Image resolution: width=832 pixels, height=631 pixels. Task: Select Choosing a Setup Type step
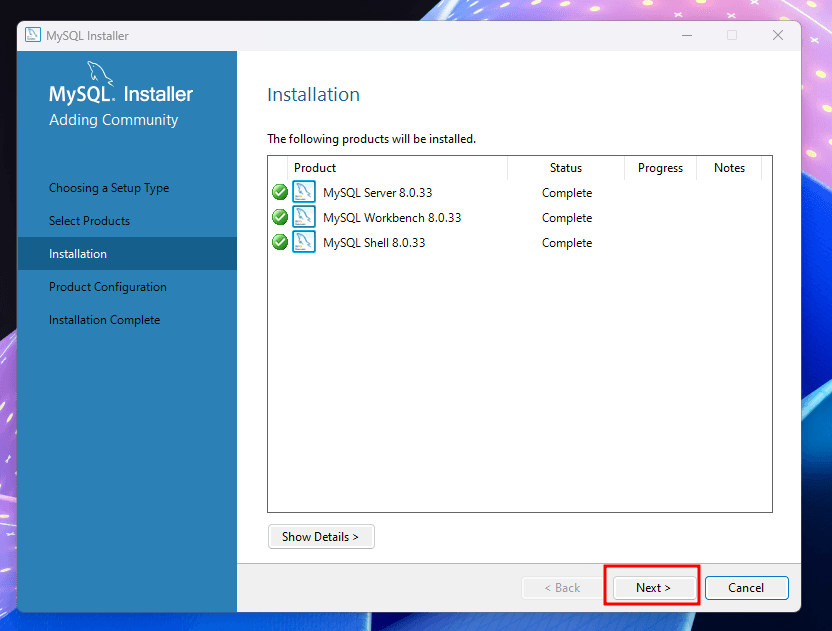click(109, 188)
